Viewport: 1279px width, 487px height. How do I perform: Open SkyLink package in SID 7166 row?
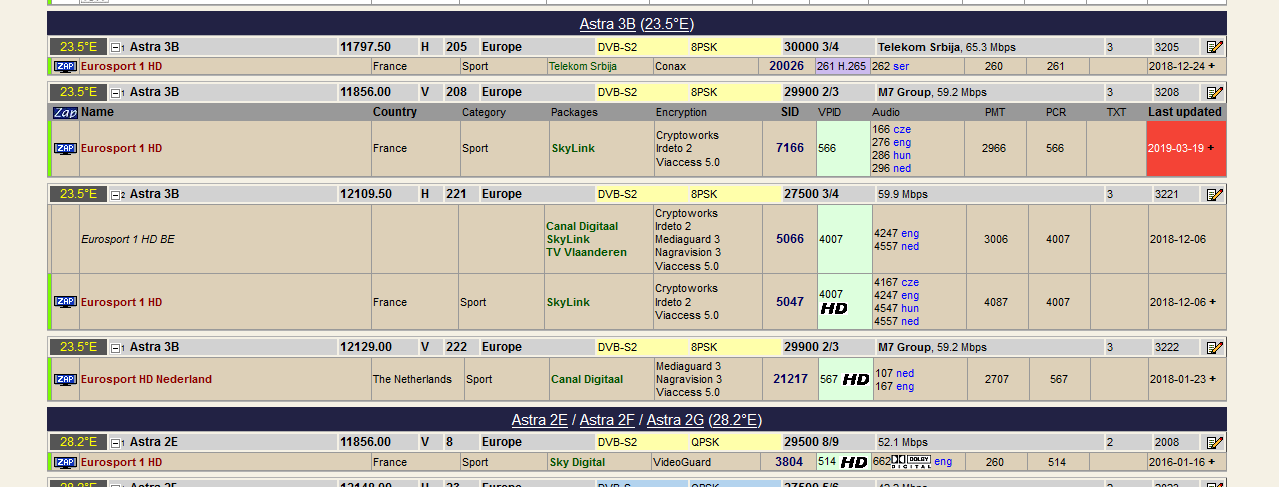tap(573, 148)
